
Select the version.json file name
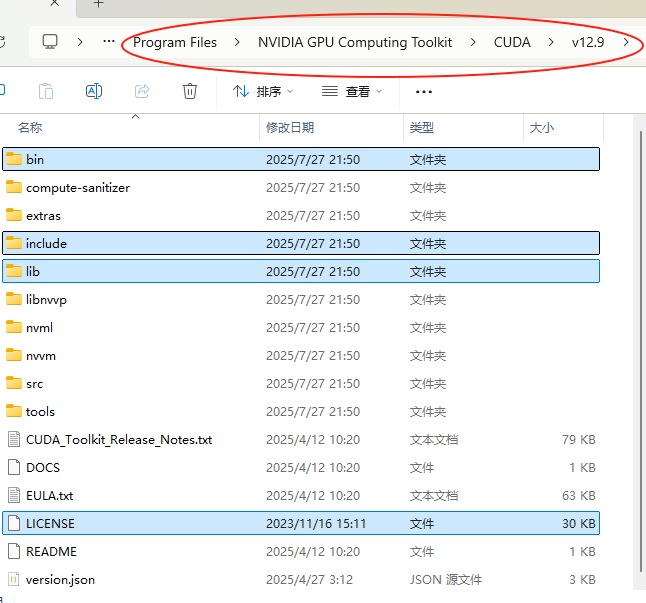point(60,580)
